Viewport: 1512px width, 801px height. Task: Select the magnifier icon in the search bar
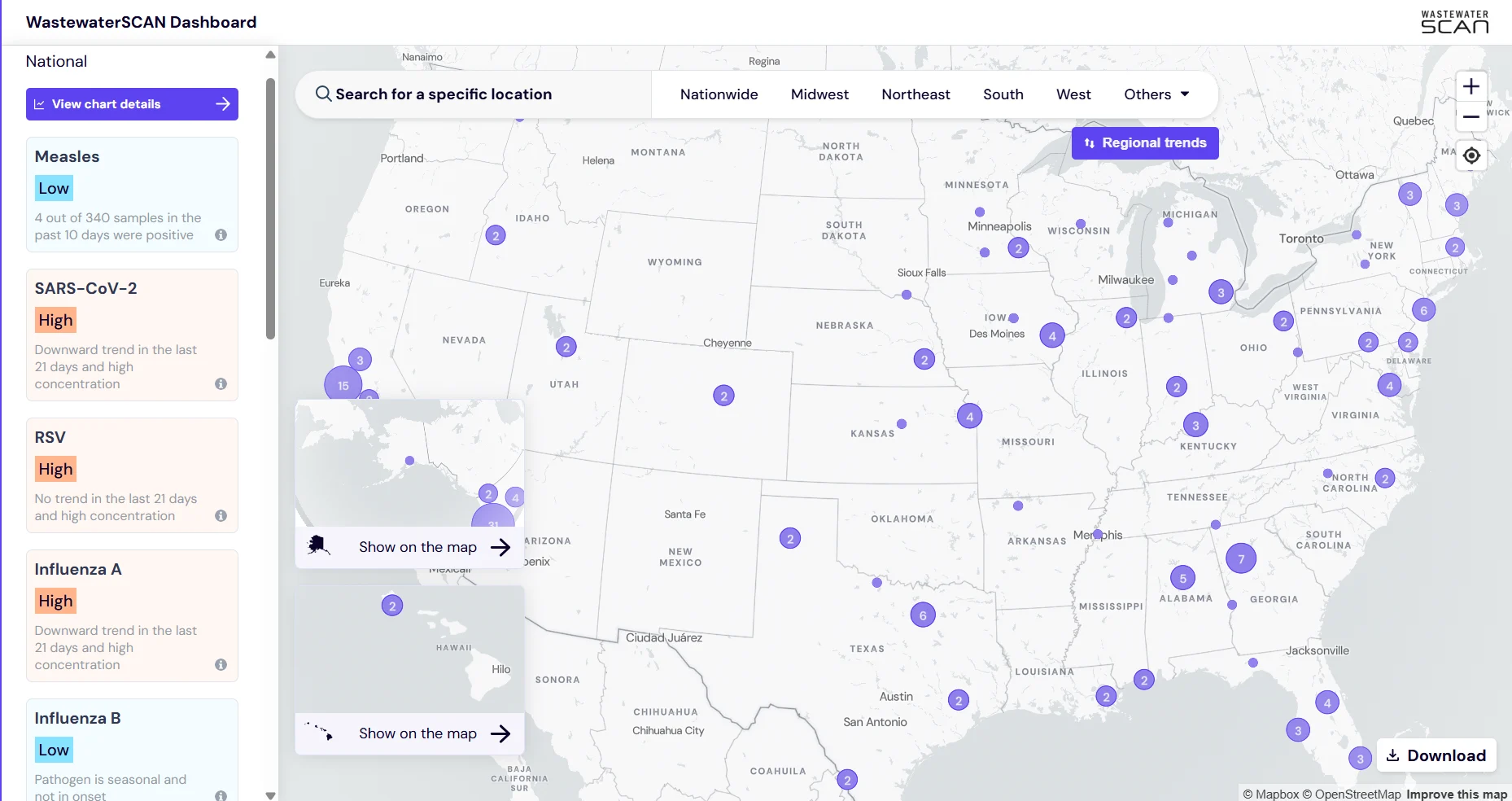[x=323, y=94]
